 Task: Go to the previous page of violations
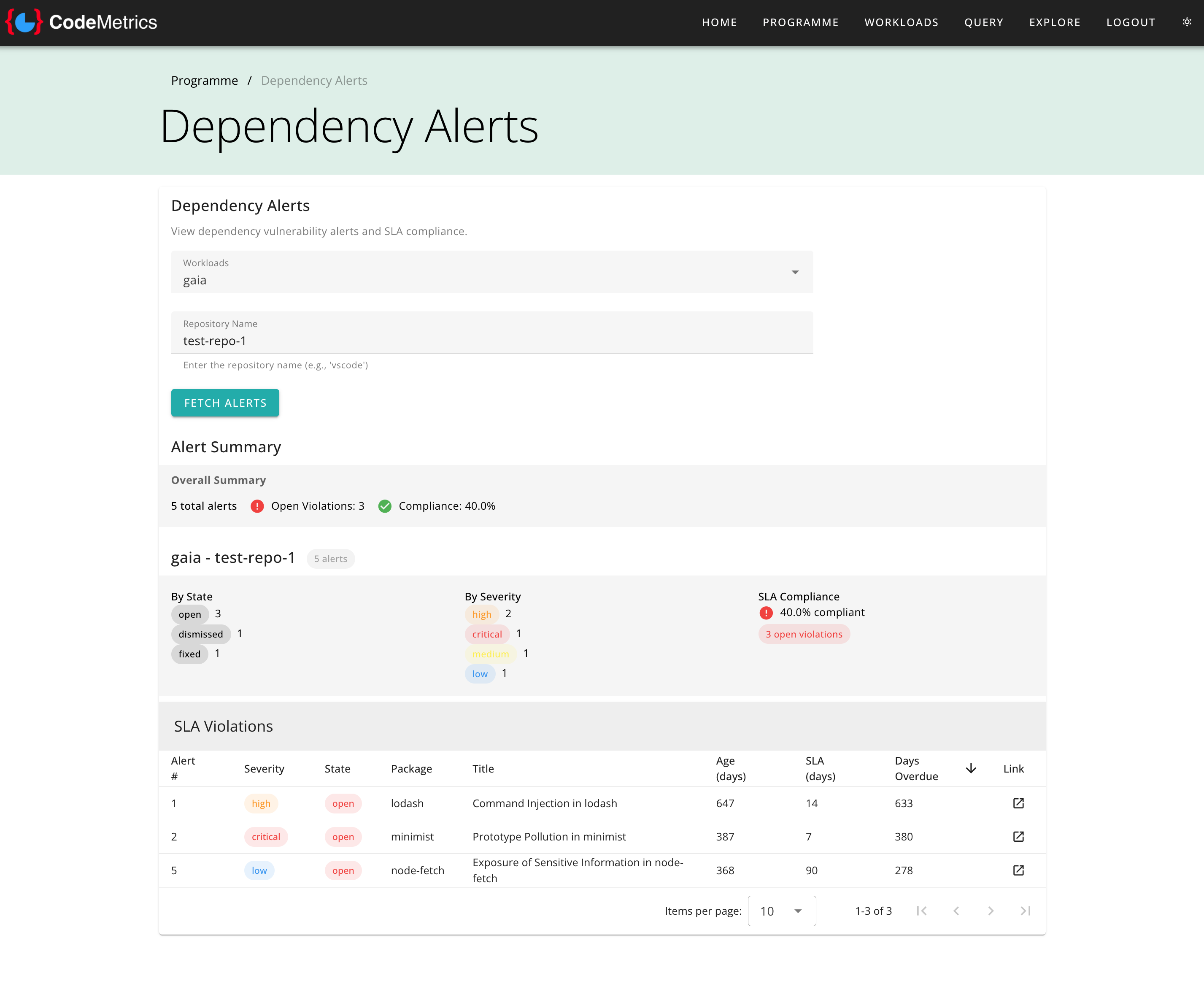tap(956, 911)
